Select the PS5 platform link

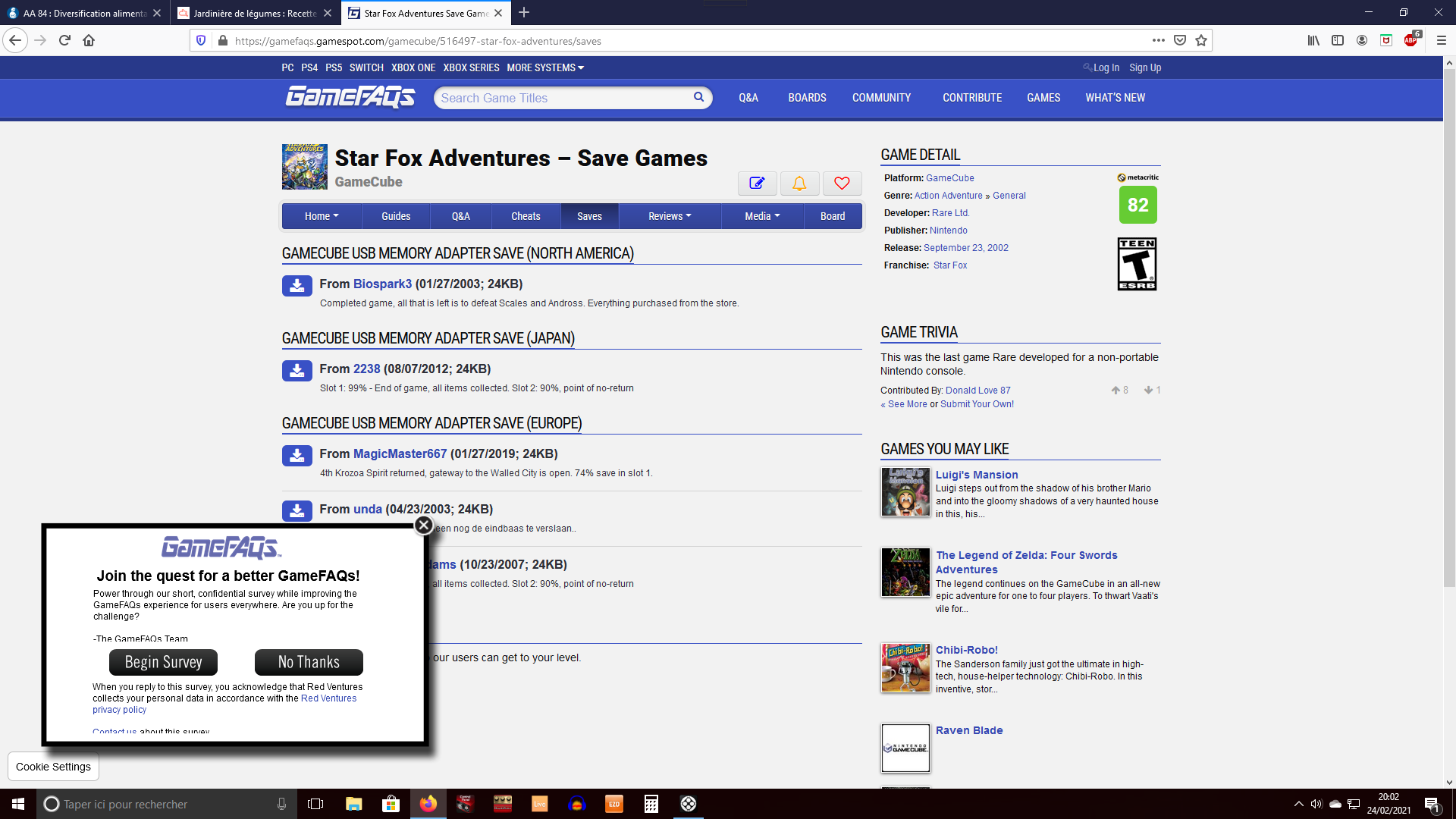pos(334,67)
